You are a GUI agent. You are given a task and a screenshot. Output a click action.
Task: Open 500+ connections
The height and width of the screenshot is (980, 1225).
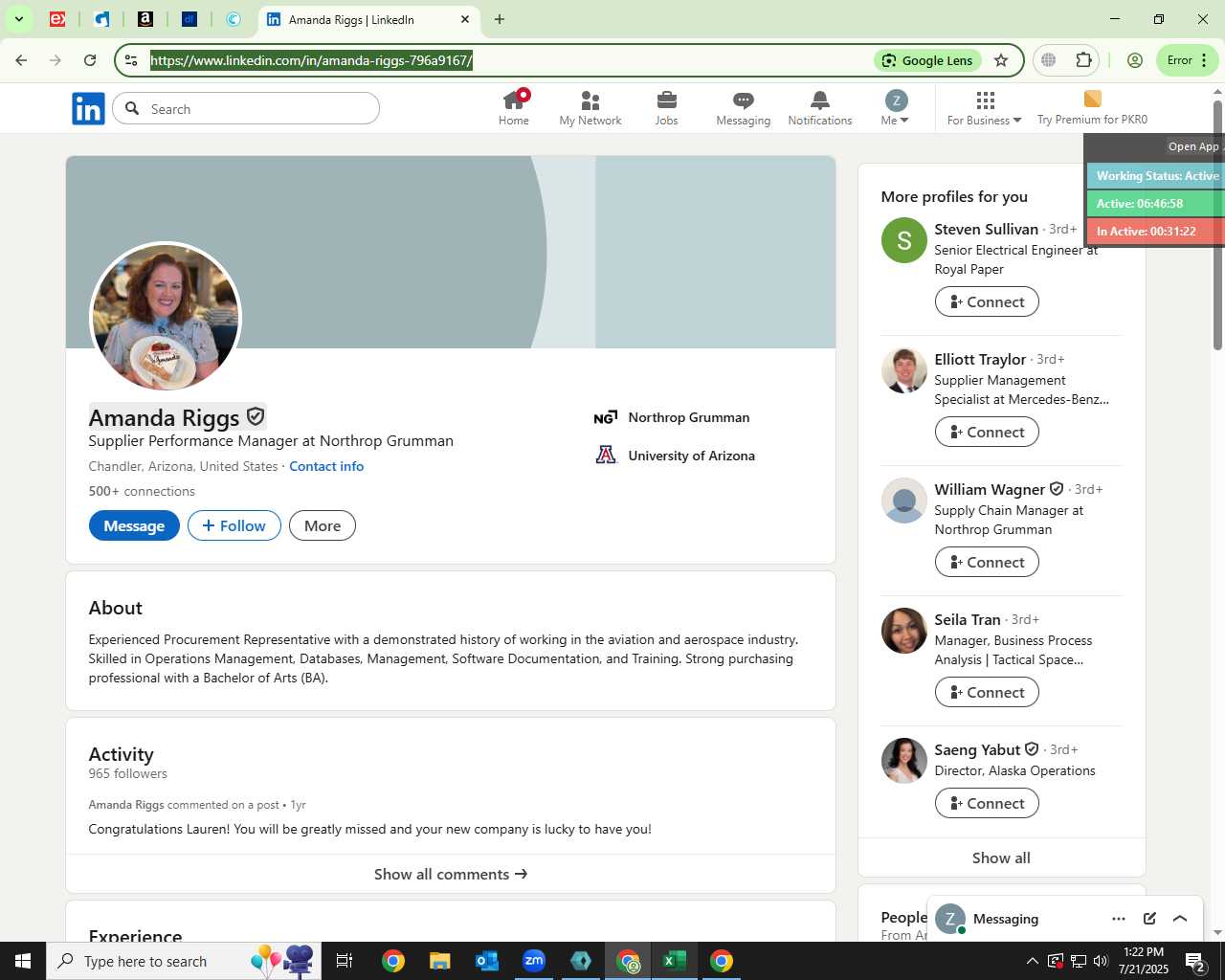142,491
